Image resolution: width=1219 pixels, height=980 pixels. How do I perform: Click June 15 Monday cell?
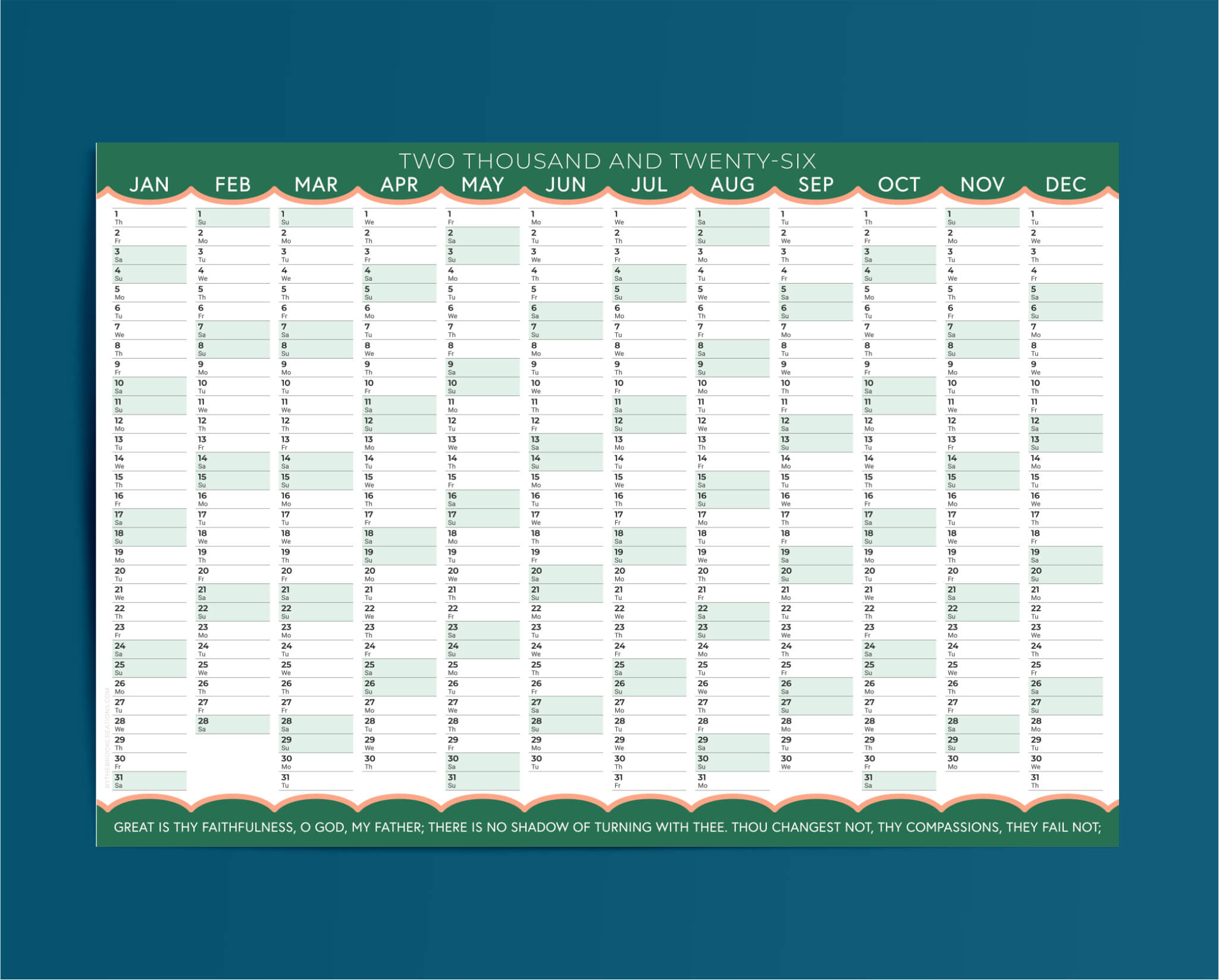[x=566, y=480]
